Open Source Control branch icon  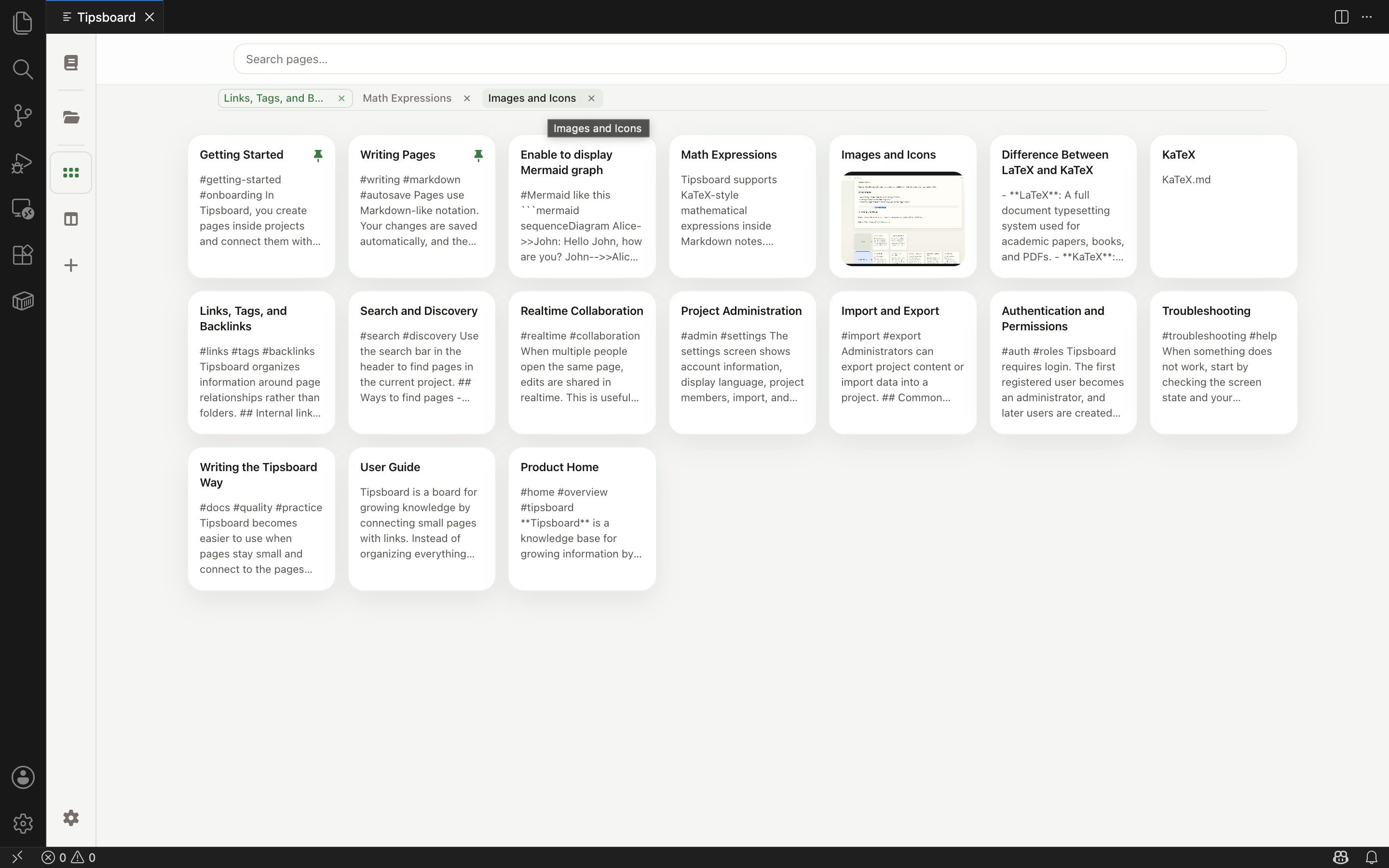point(23,116)
